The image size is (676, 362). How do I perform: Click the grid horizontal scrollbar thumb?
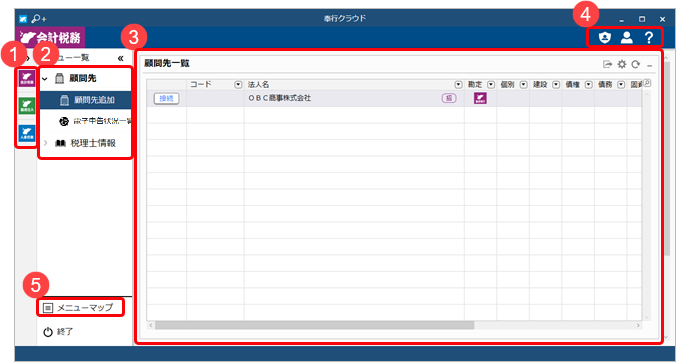click(x=314, y=325)
